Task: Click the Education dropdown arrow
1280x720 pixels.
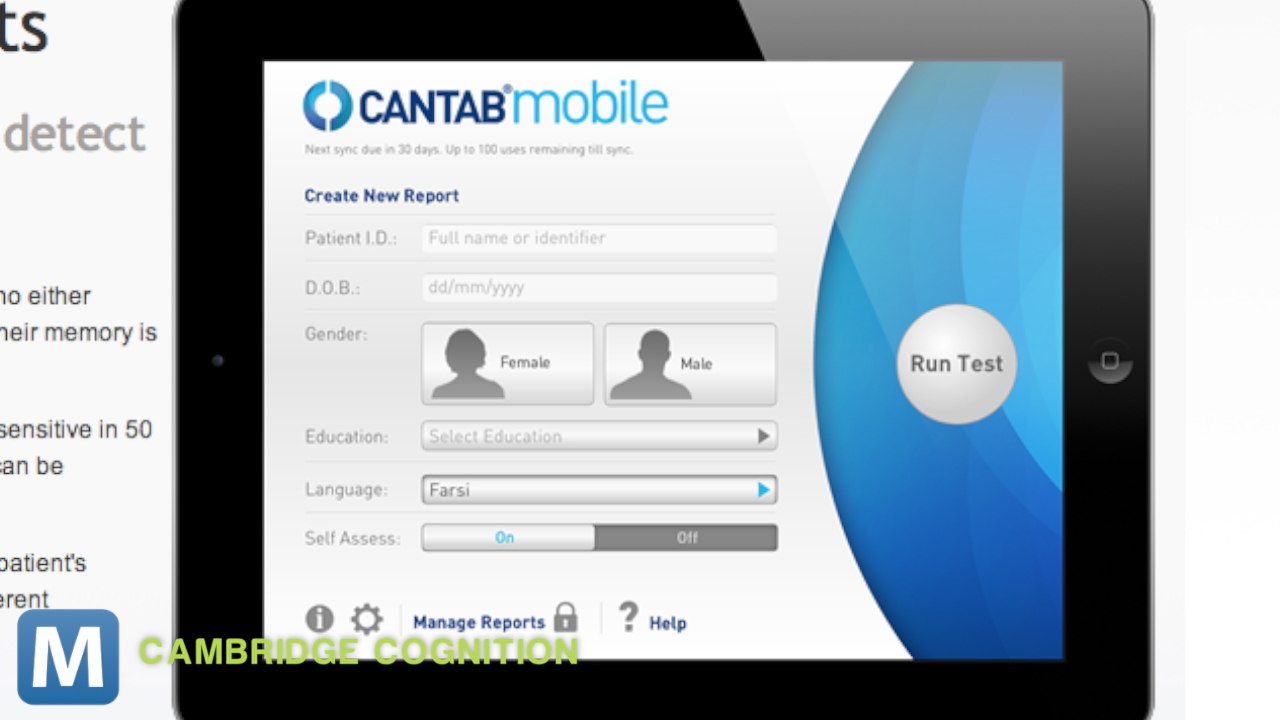Action: point(763,436)
